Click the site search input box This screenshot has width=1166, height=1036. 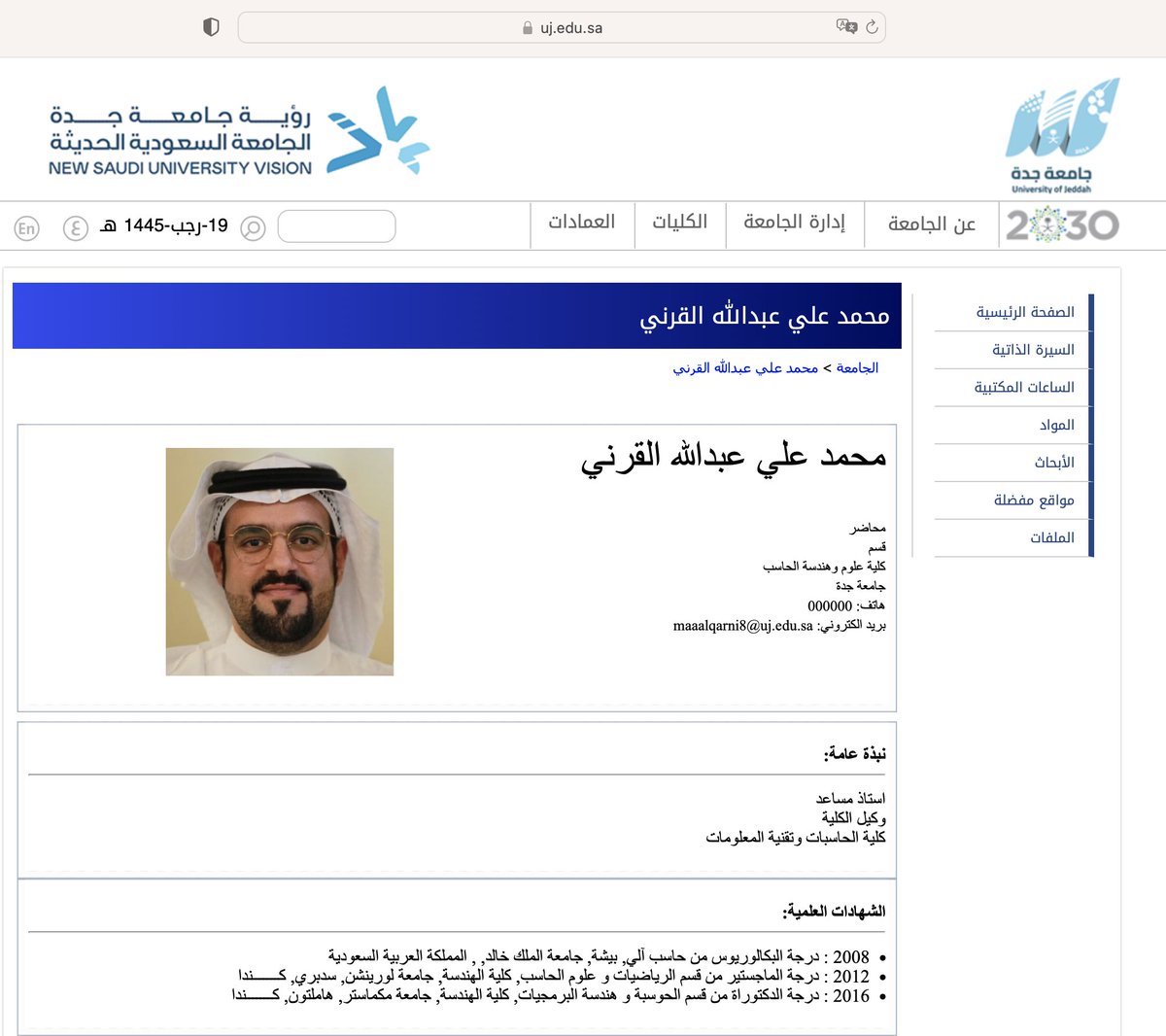pos(336,226)
